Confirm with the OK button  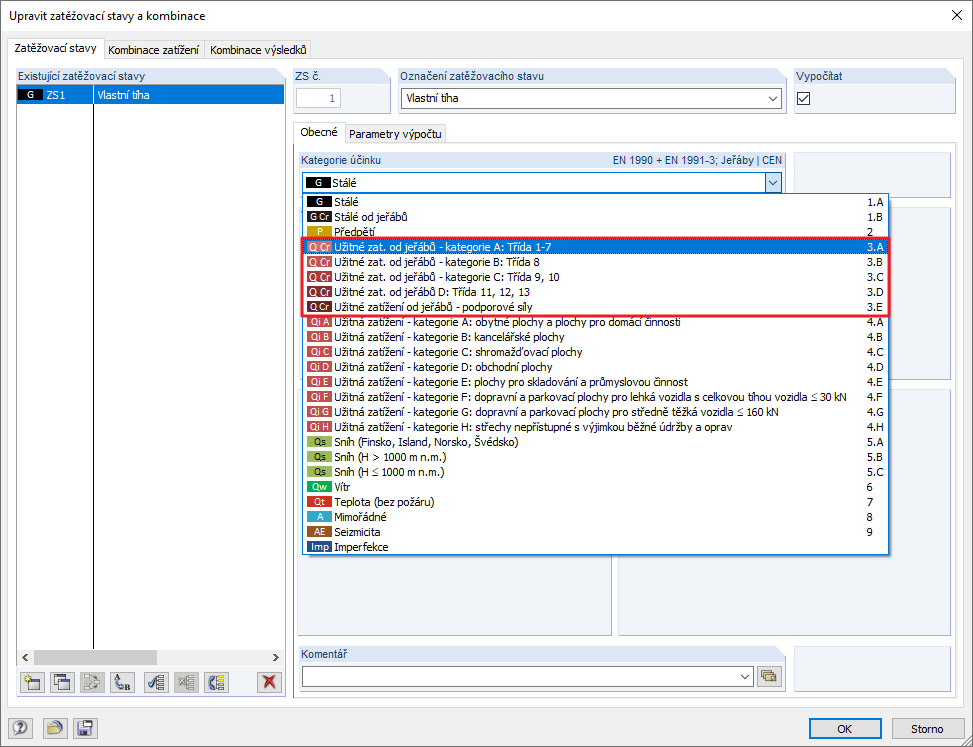click(845, 728)
